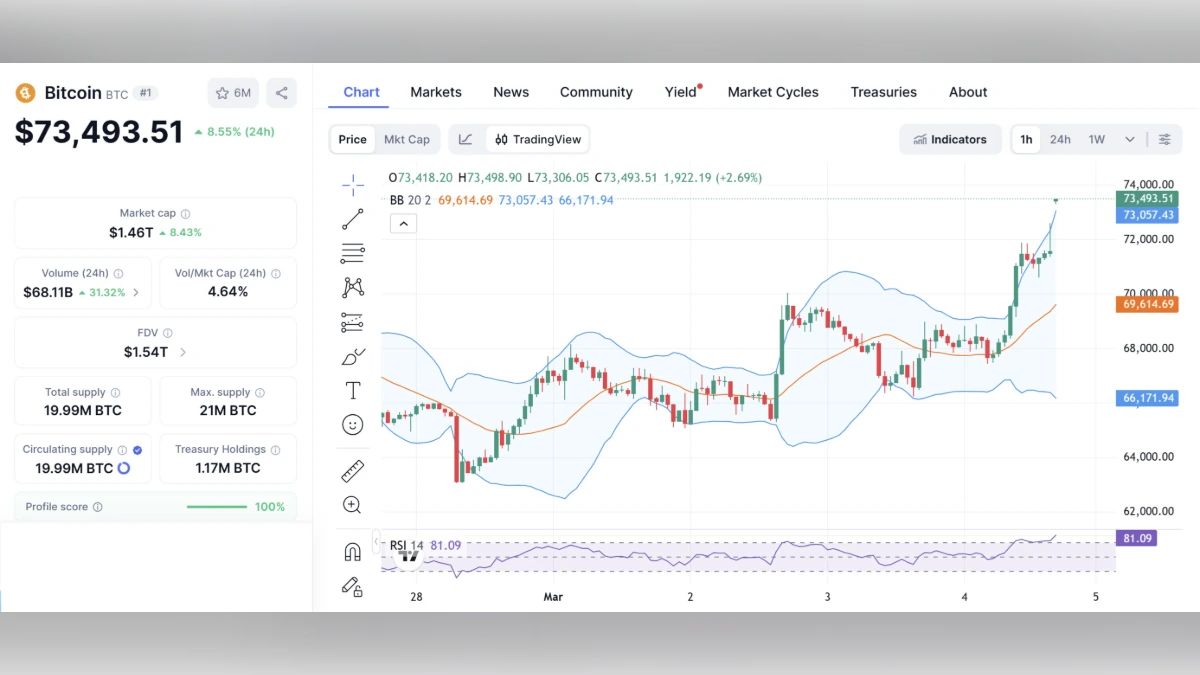Select the text annotation tool
Screen dimensions: 1200x675
[352, 390]
